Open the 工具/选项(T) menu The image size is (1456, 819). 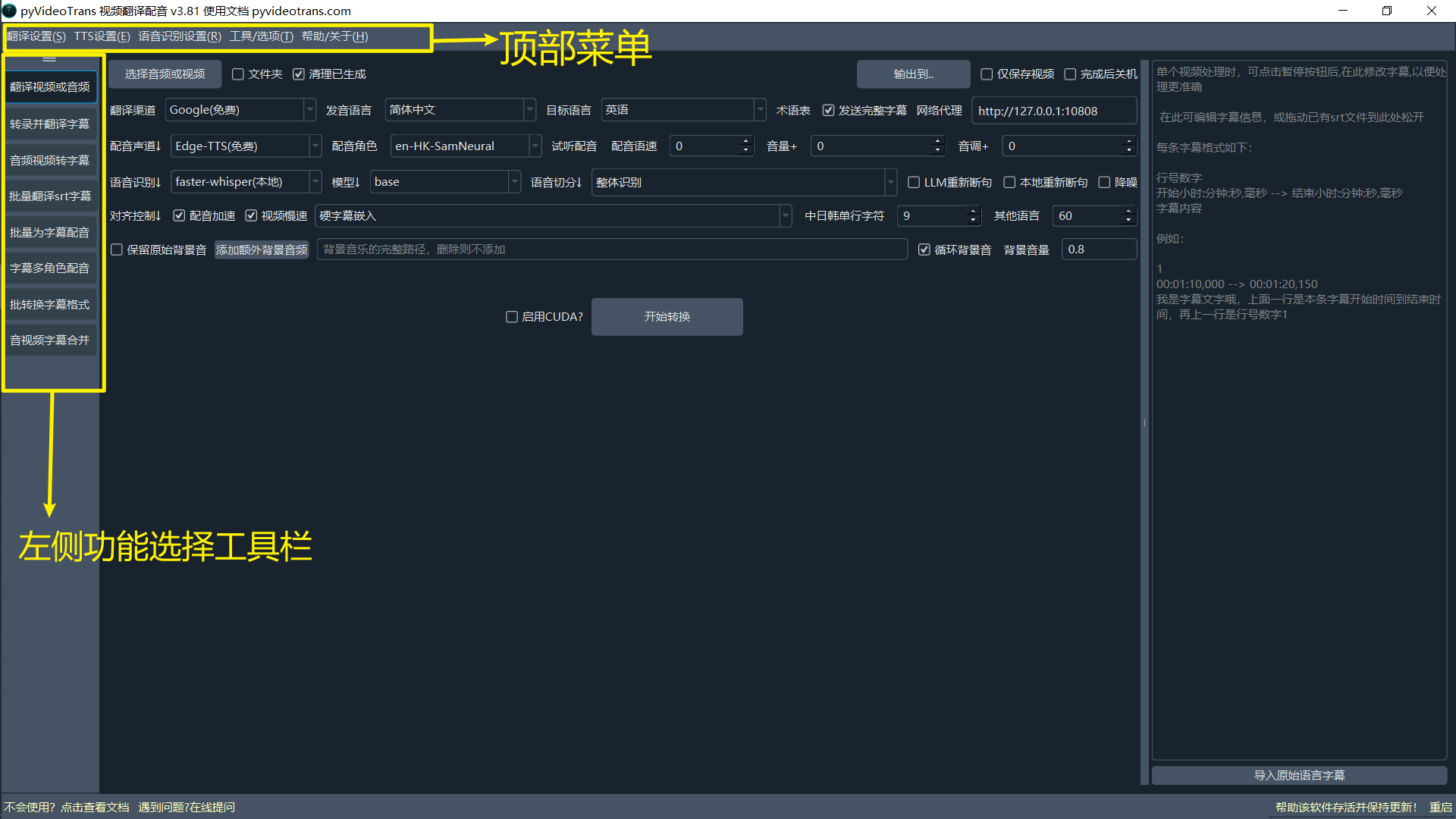coord(261,36)
